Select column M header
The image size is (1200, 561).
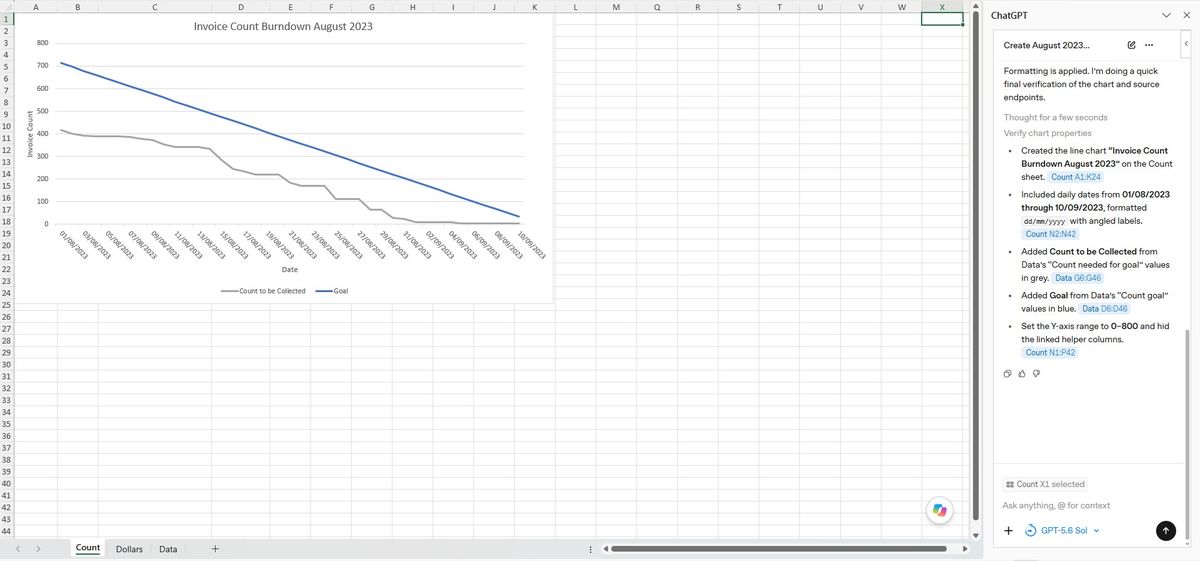click(616, 6)
